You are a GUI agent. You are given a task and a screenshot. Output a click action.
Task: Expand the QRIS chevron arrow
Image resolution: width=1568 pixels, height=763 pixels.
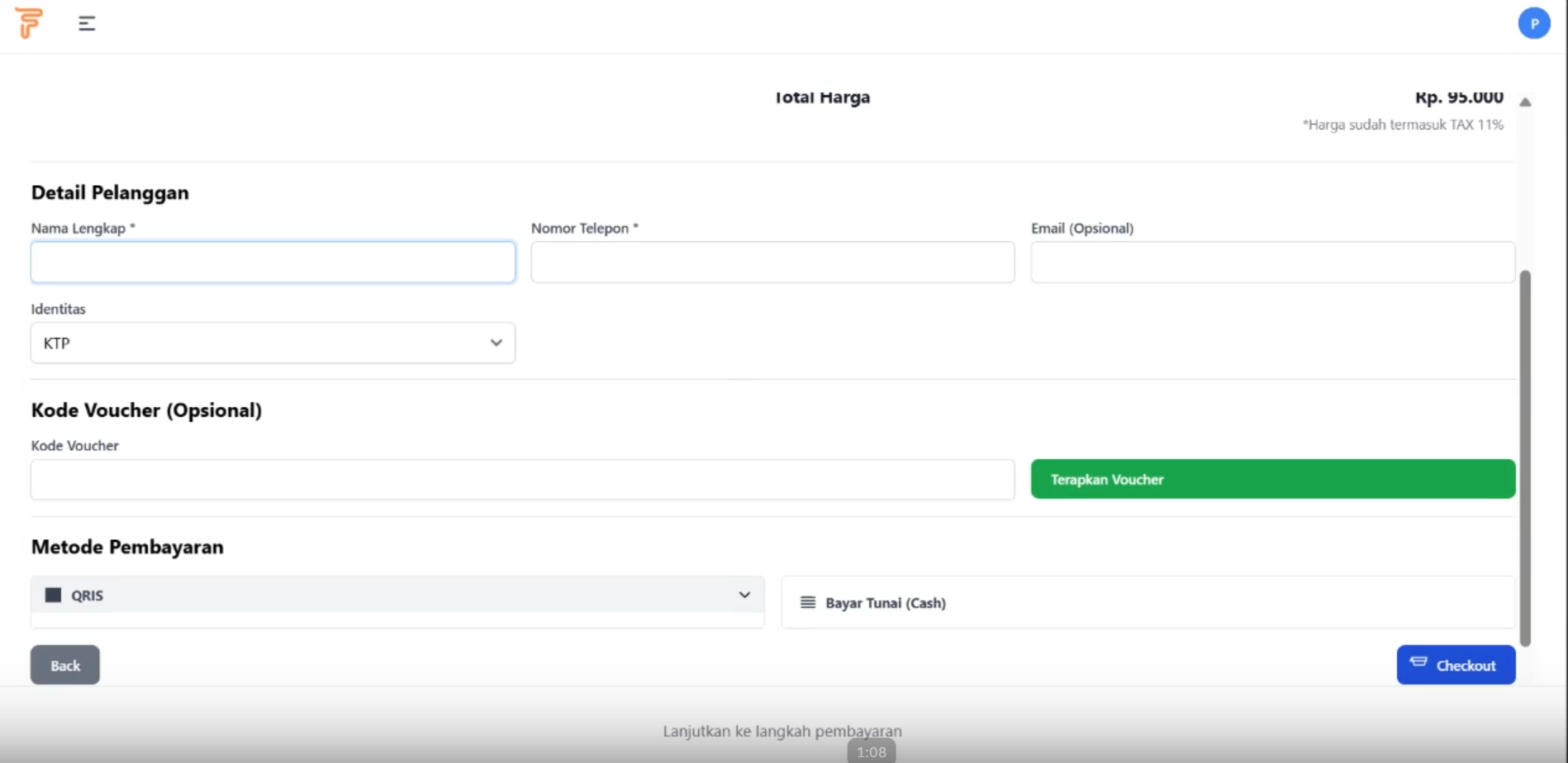pyautogui.click(x=744, y=595)
